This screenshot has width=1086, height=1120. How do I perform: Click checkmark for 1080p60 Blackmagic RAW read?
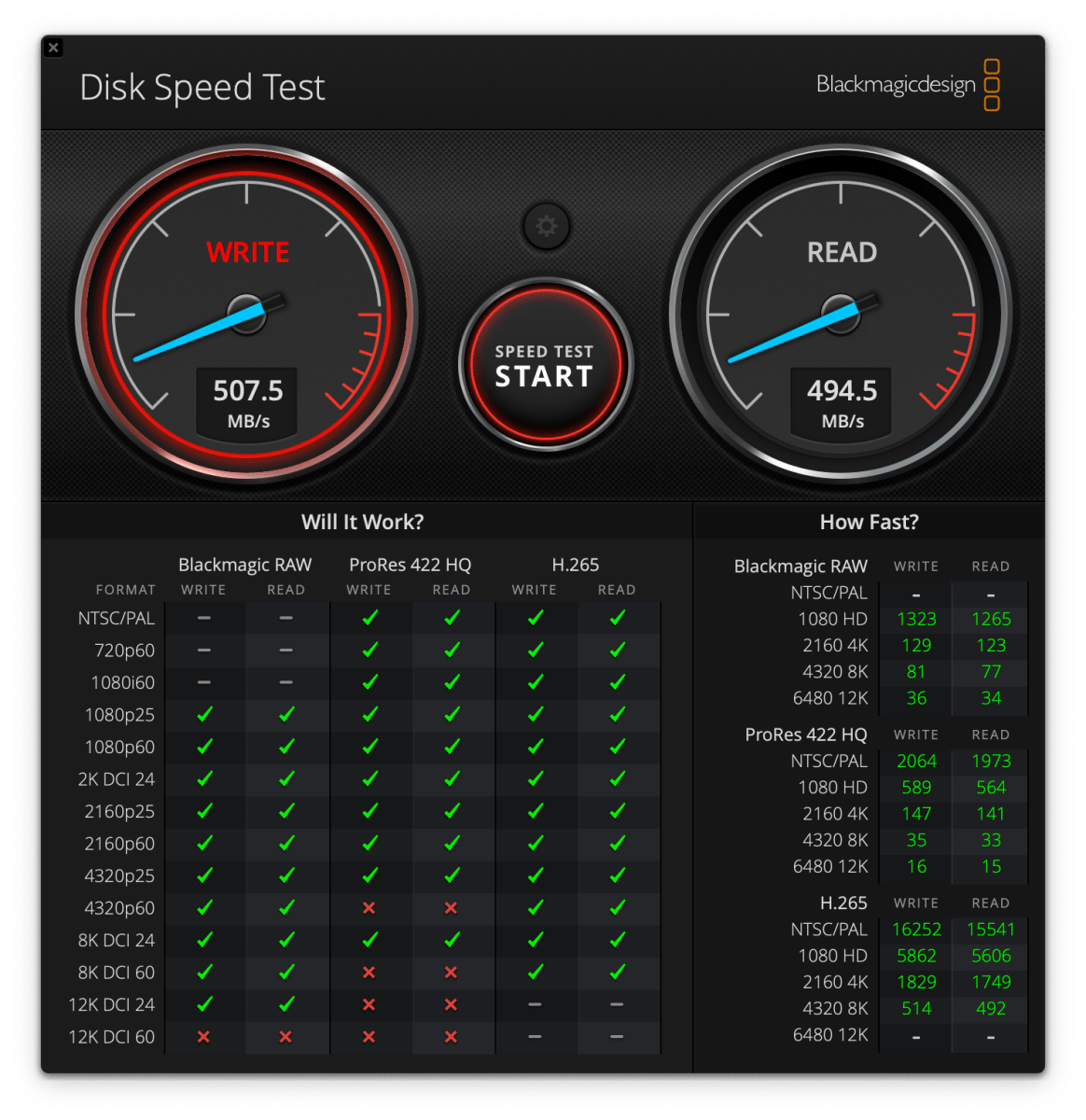(286, 747)
